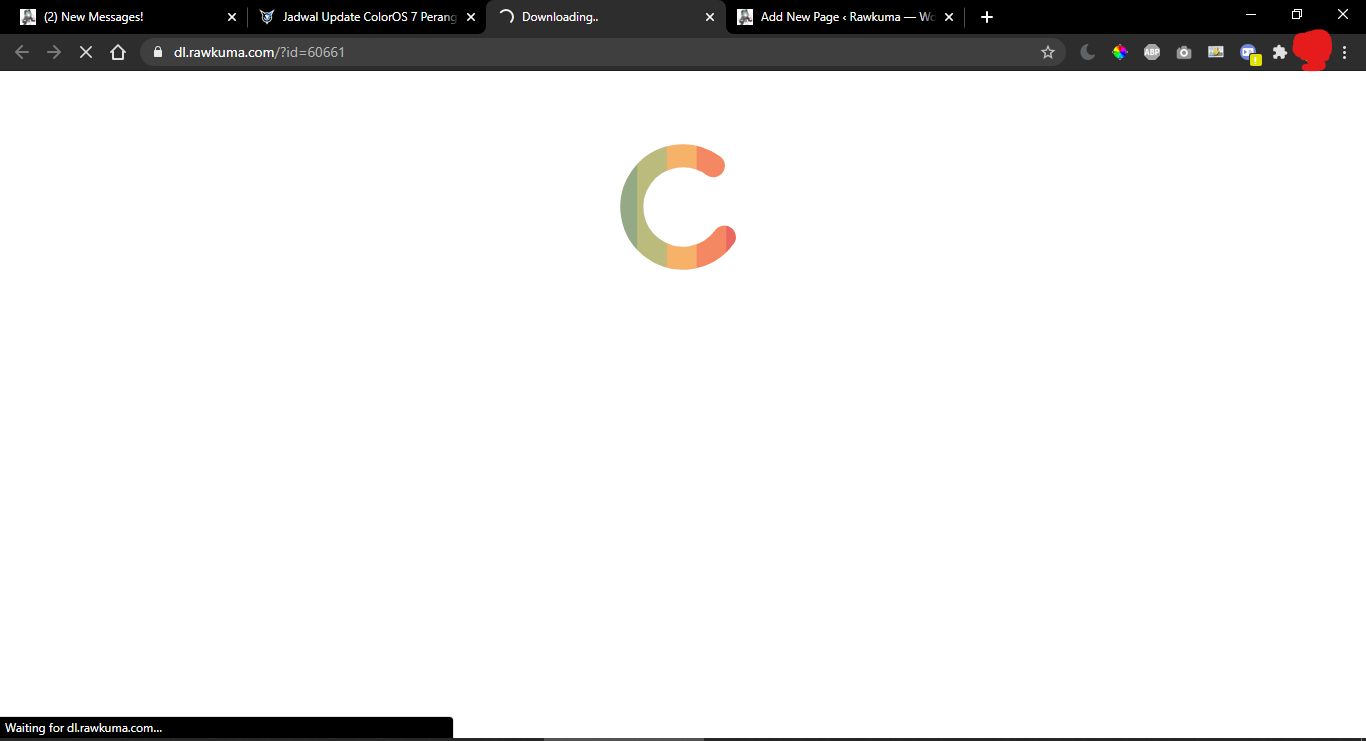Open the Adblock Plus extension
The image size is (1366, 741).
click(1152, 52)
